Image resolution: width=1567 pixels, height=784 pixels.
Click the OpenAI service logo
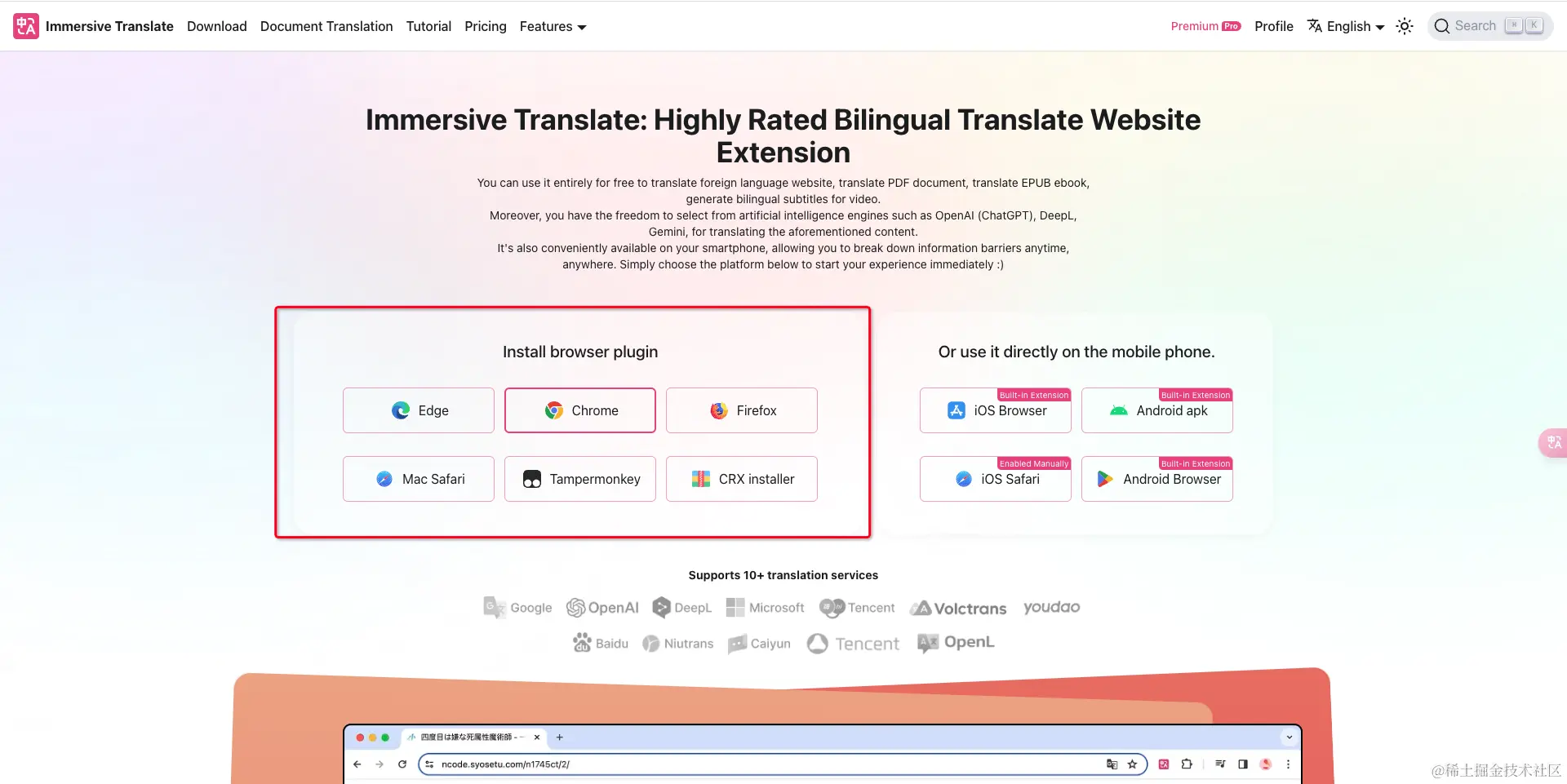(602, 608)
